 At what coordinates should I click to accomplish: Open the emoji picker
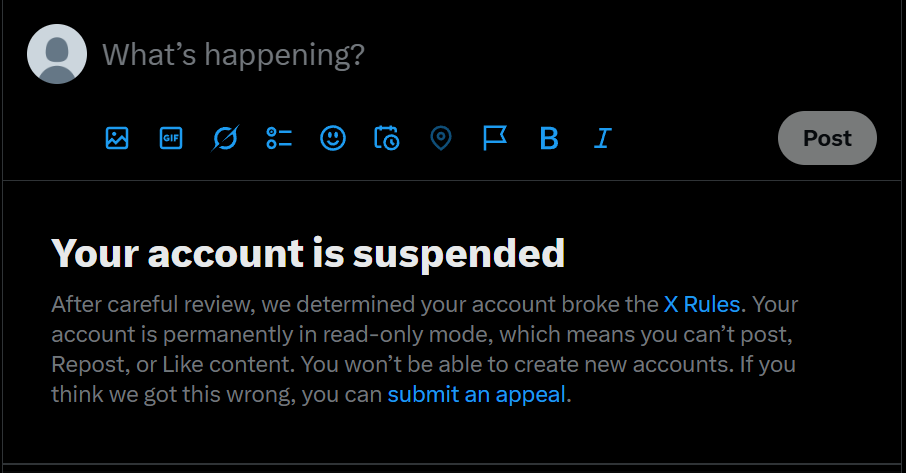click(x=333, y=138)
